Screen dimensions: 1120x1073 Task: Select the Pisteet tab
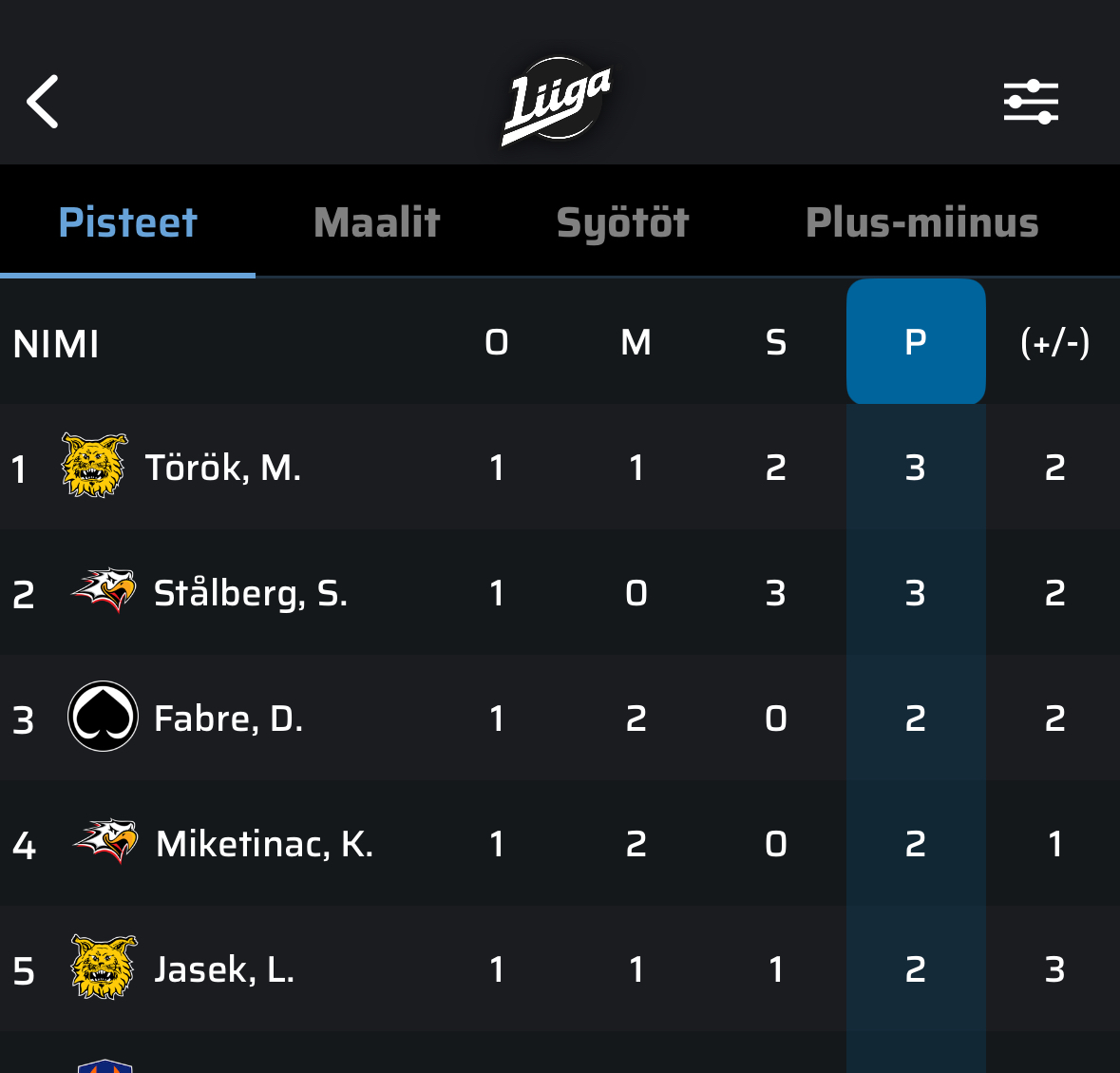pyautogui.click(x=128, y=222)
